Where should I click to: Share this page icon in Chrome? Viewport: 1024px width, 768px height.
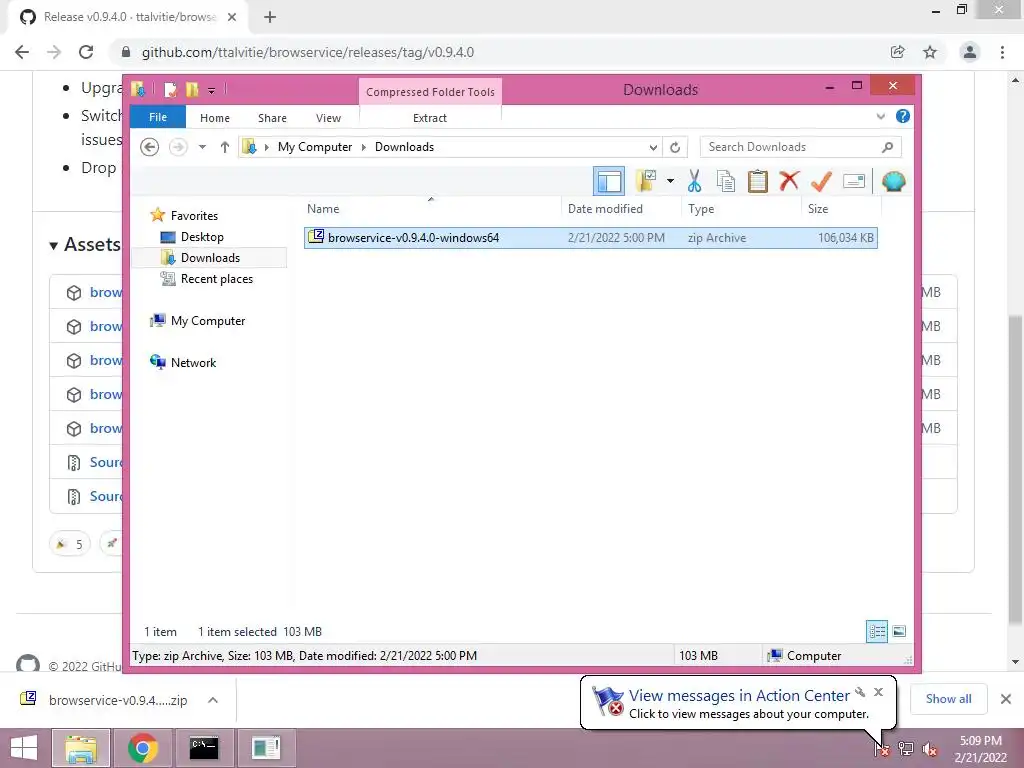pos(897,52)
